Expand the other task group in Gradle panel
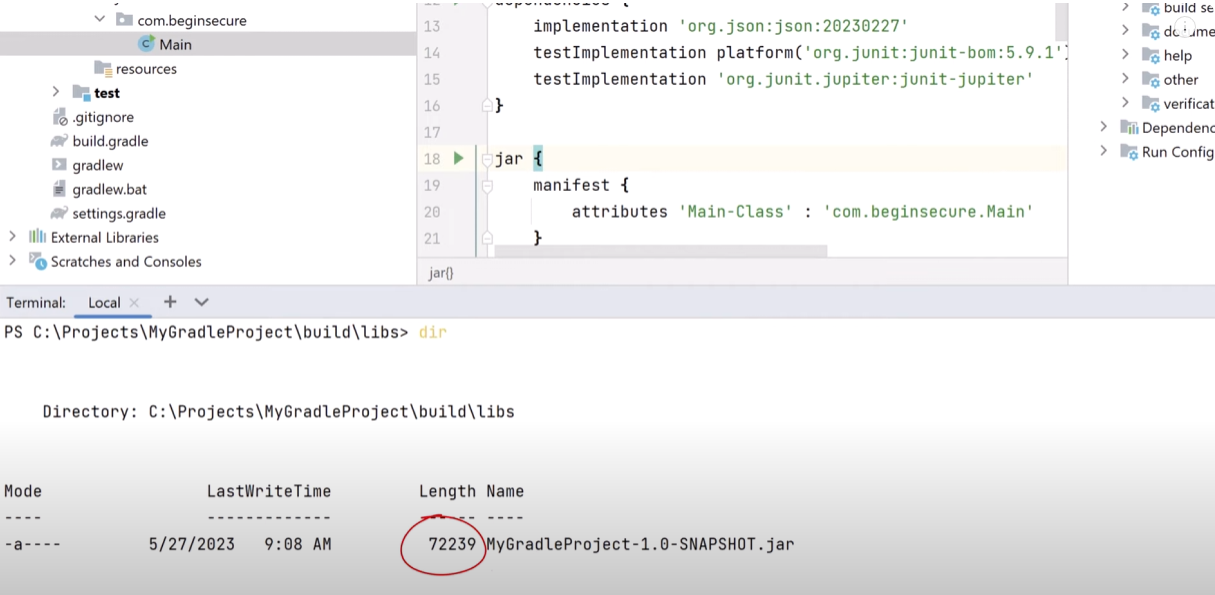The width and height of the screenshot is (1215, 595). point(1125,79)
